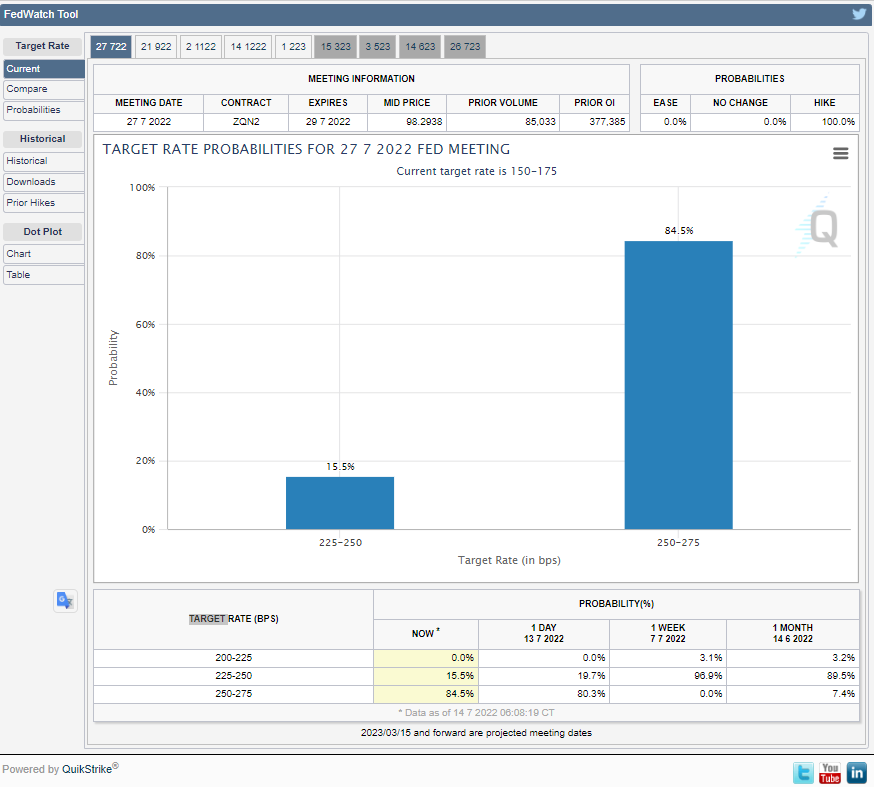The height and width of the screenshot is (787, 874).
Task: Select the 2 1122 meeting tab
Action: click(x=200, y=47)
